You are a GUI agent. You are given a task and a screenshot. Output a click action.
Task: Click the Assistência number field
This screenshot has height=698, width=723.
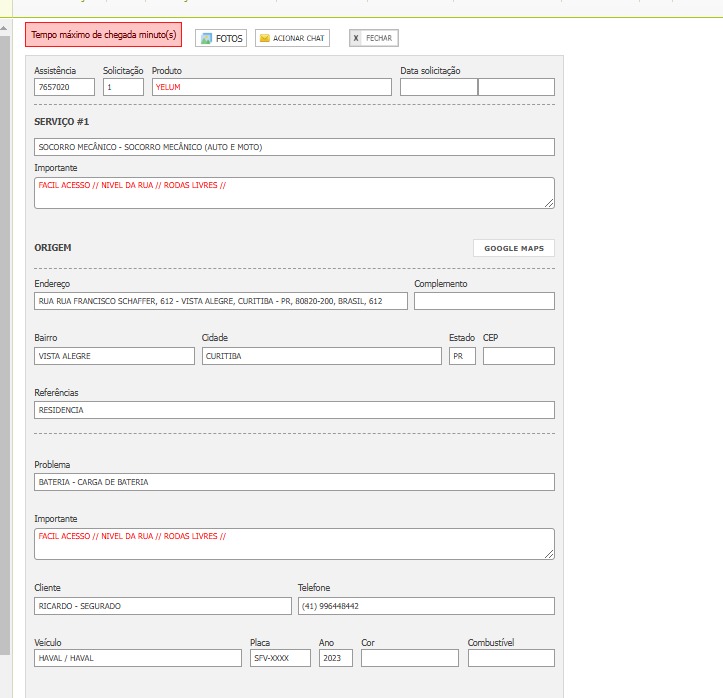coord(64,87)
